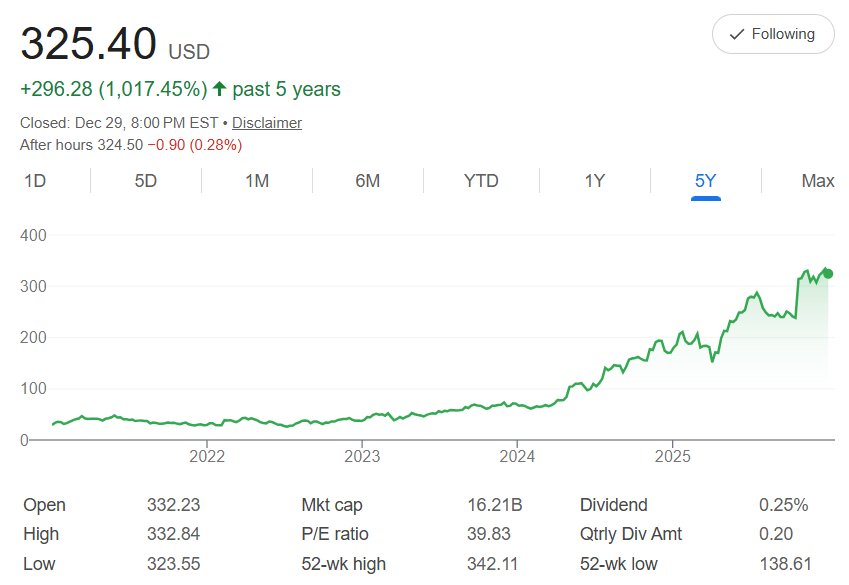Switch chart to 6M range
The width and height of the screenshot is (849, 585).
(368, 181)
